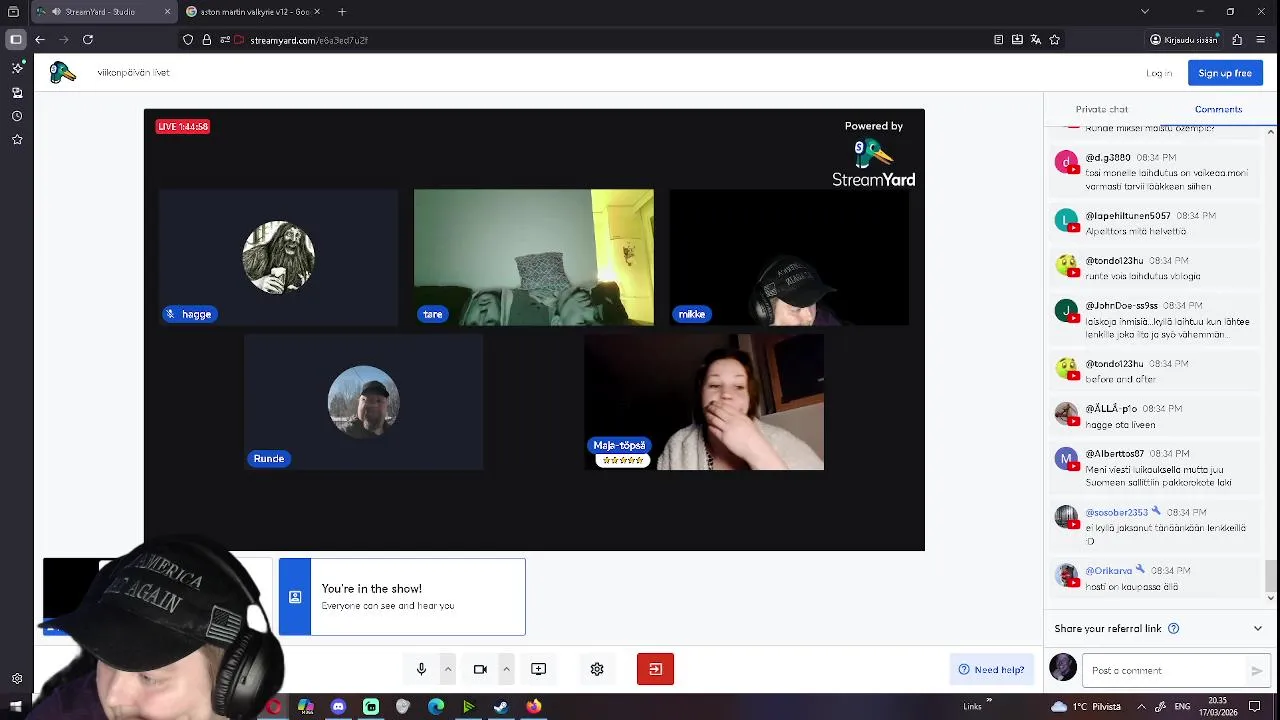Open browser extensions icon
Viewport: 1280px width, 720px height.
pyautogui.click(x=1237, y=40)
